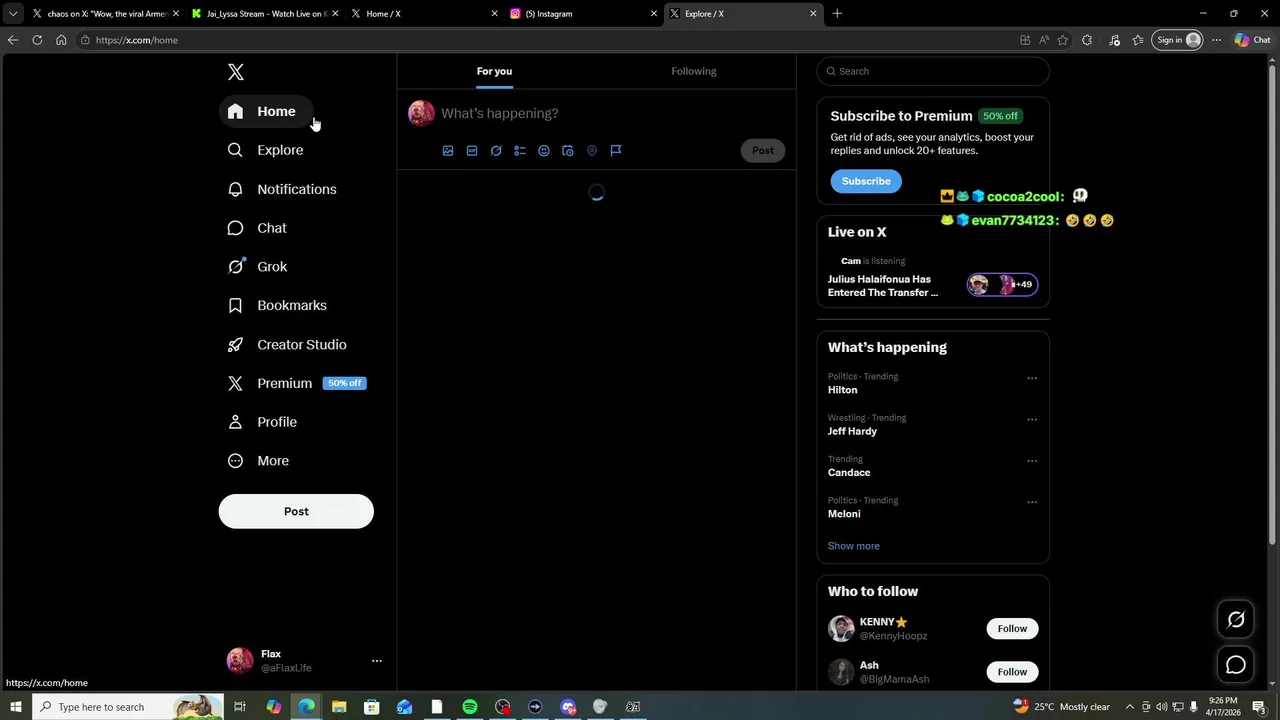Open Copilot Chat in browser toolbar
Screen dimensions: 1280x720
click(1253, 40)
